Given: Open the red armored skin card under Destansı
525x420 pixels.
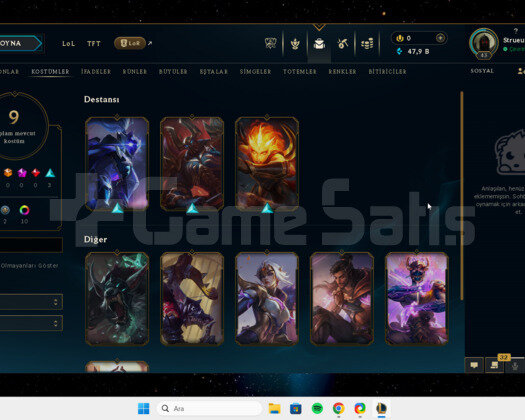Looking at the screenshot, I should point(192,163).
